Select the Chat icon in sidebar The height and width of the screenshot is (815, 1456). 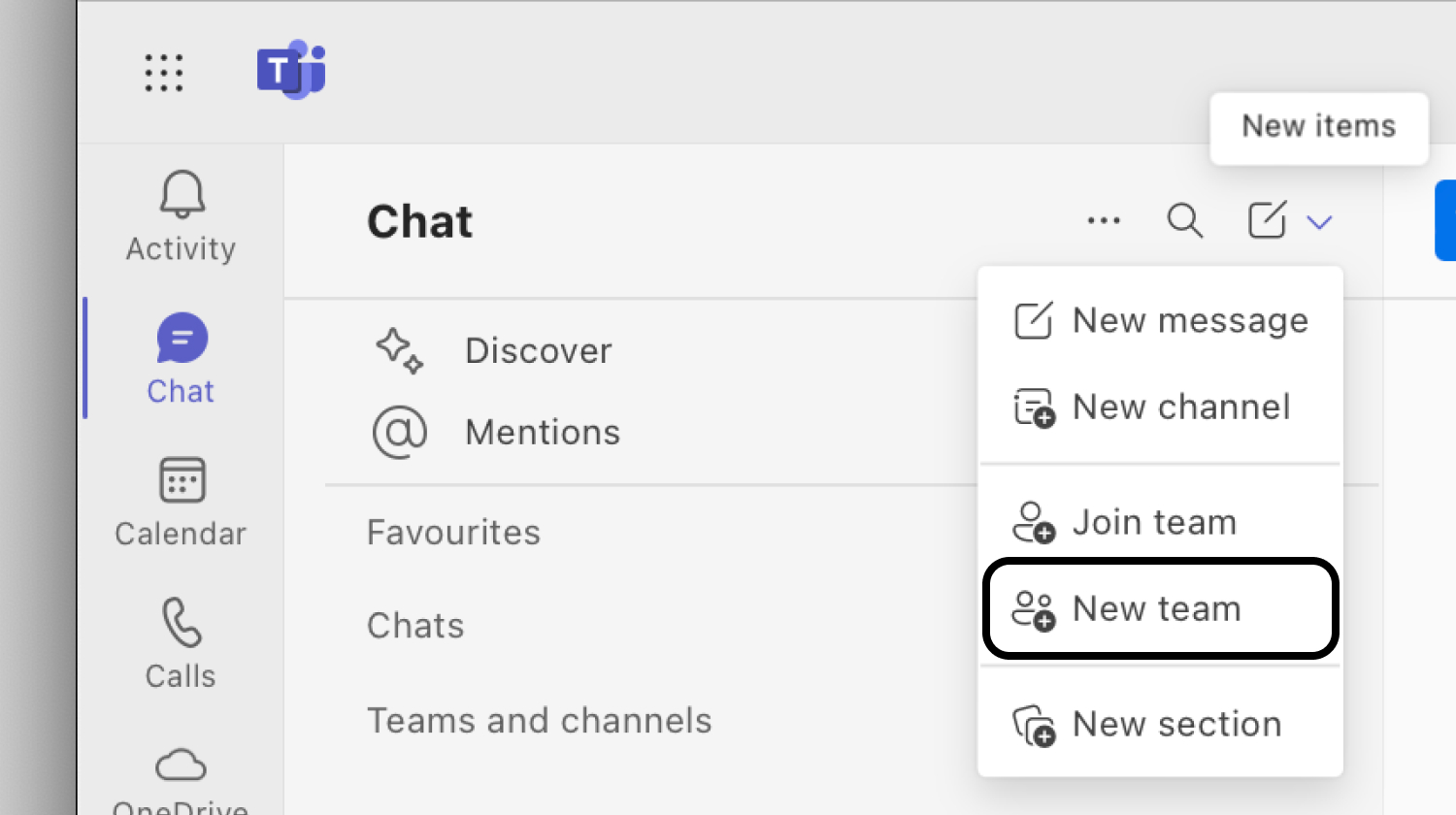pos(182,338)
